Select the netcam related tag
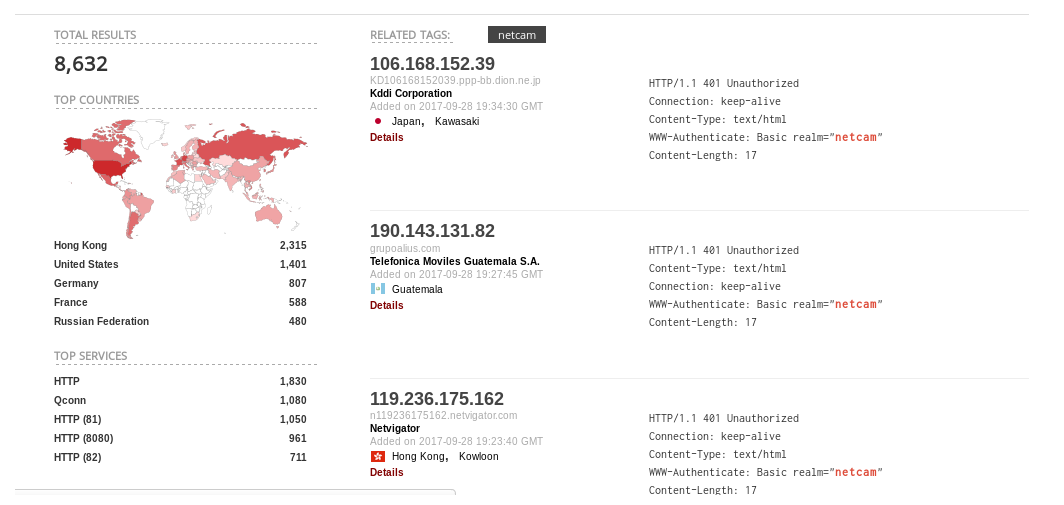The width and height of the screenshot is (1064, 505). [x=517, y=35]
